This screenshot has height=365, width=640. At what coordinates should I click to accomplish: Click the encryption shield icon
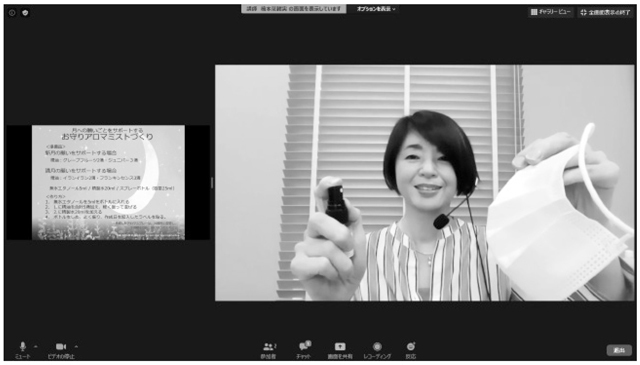25,13
